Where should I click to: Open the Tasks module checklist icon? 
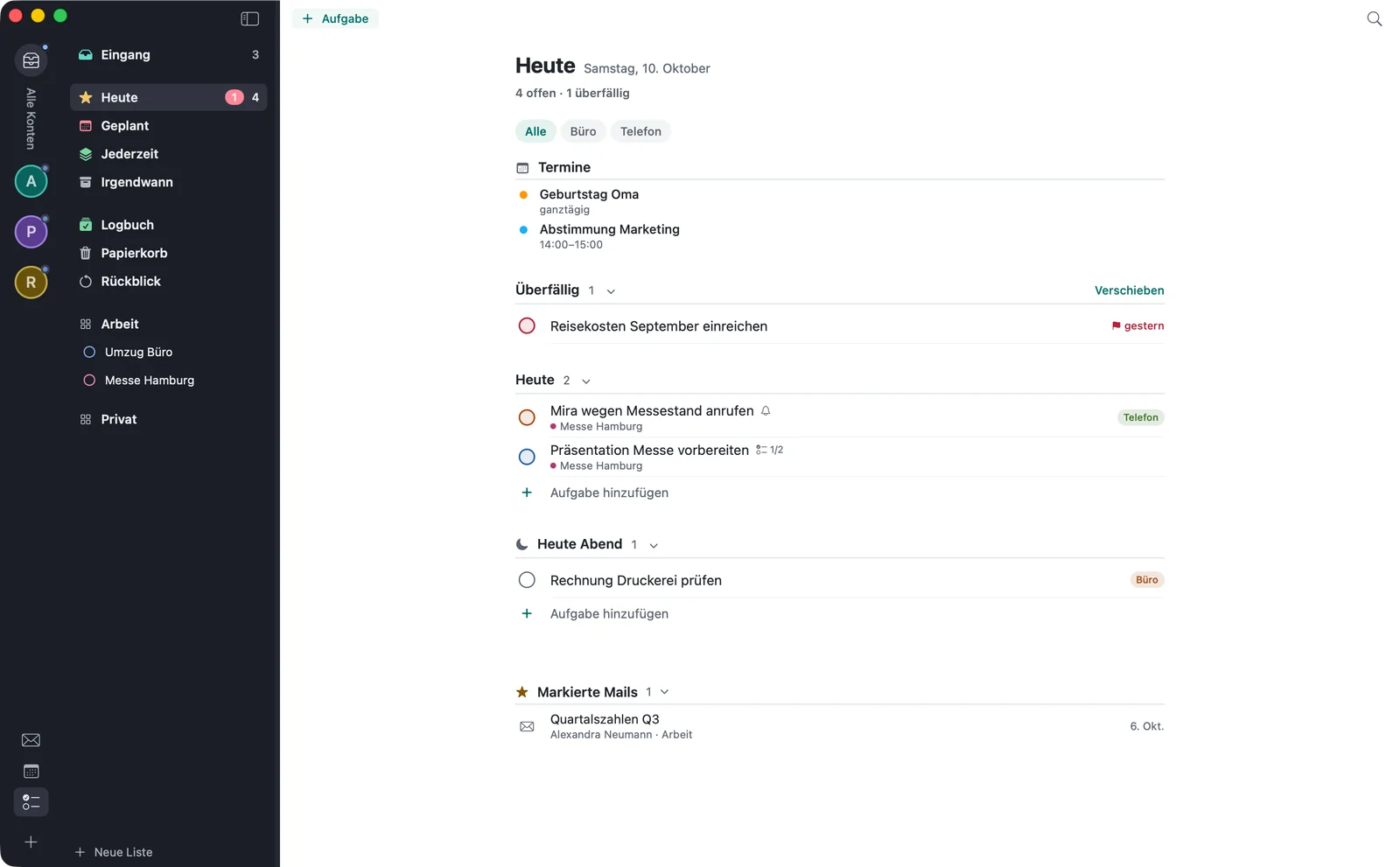pos(31,802)
